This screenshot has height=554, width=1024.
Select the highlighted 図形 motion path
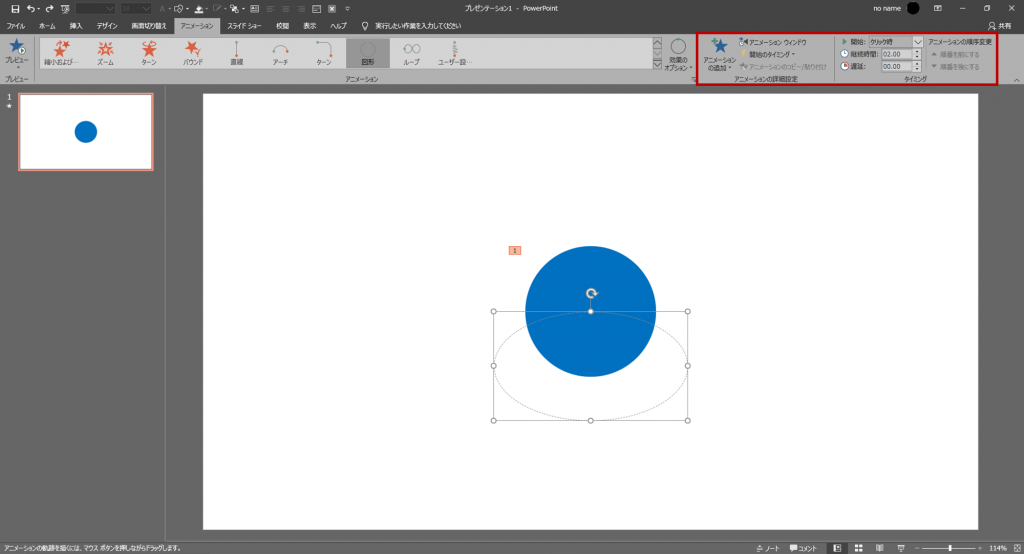pyautogui.click(x=368, y=53)
